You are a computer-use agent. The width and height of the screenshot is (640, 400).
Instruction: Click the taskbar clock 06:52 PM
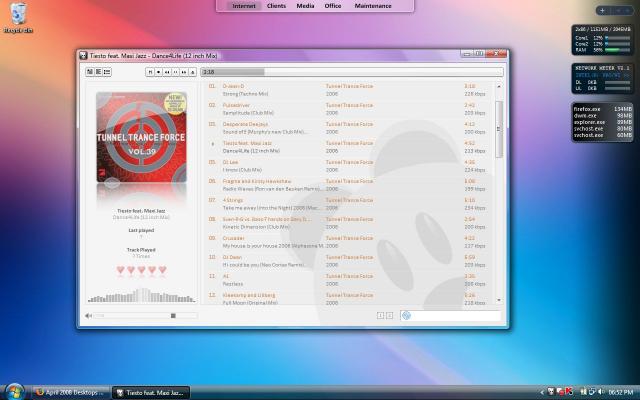620,393
